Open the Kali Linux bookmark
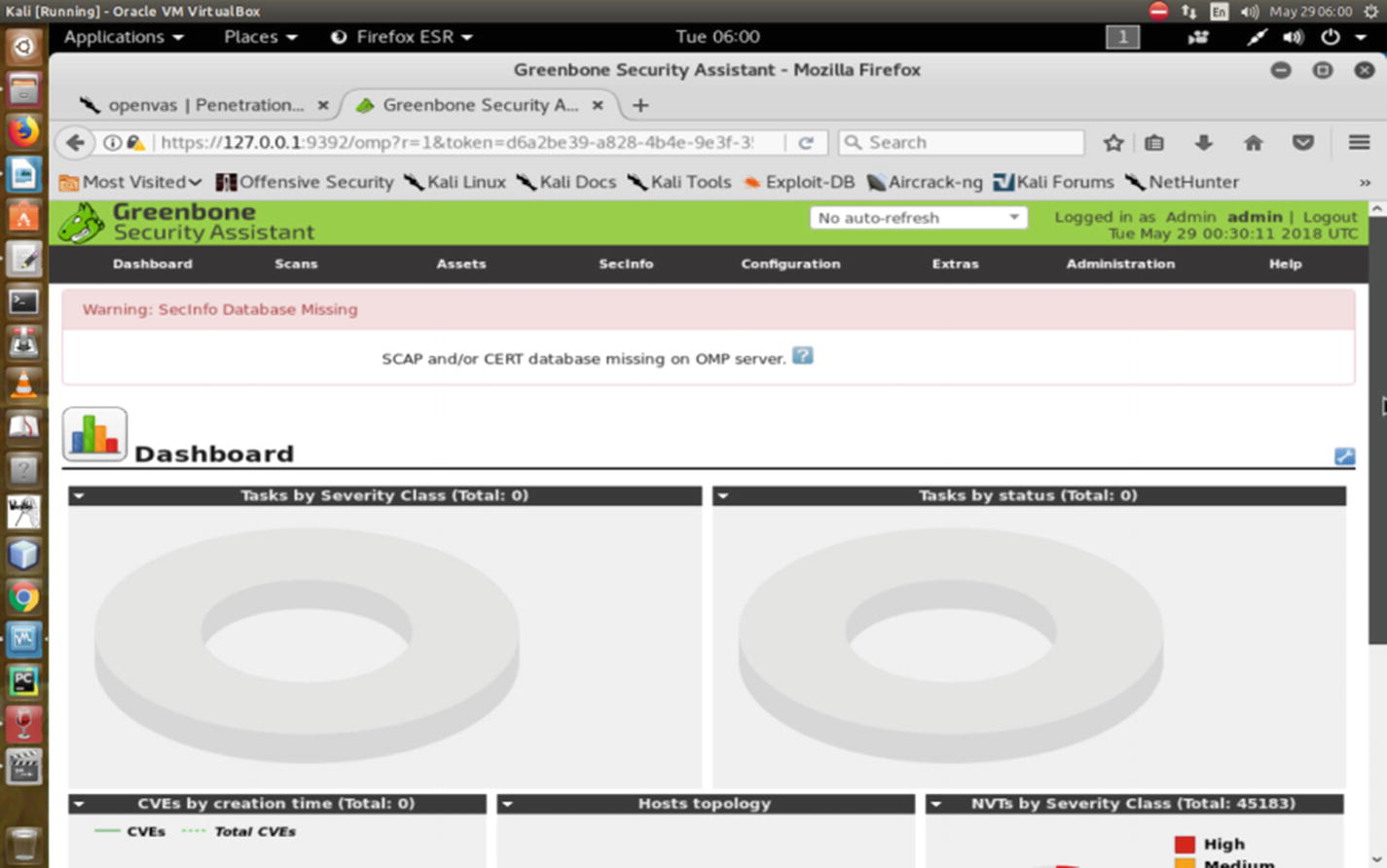Image resolution: width=1387 pixels, height=868 pixels. (x=455, y=182)
